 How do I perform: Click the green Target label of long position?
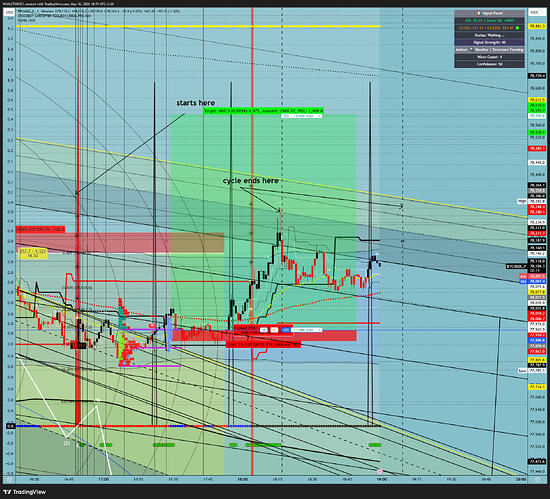(263, 111)
